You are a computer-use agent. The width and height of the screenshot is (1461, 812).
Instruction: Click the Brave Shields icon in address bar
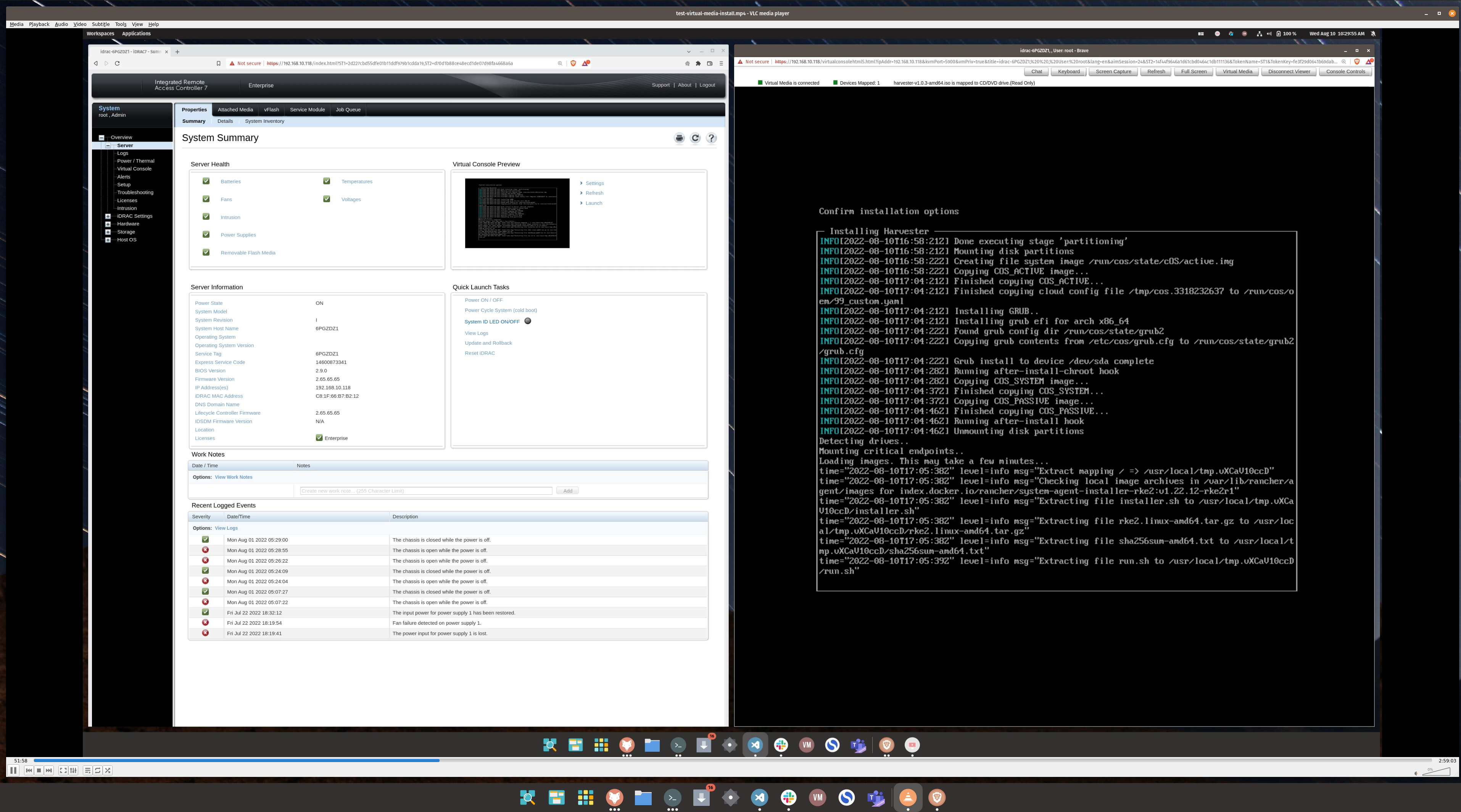point(573,63)
